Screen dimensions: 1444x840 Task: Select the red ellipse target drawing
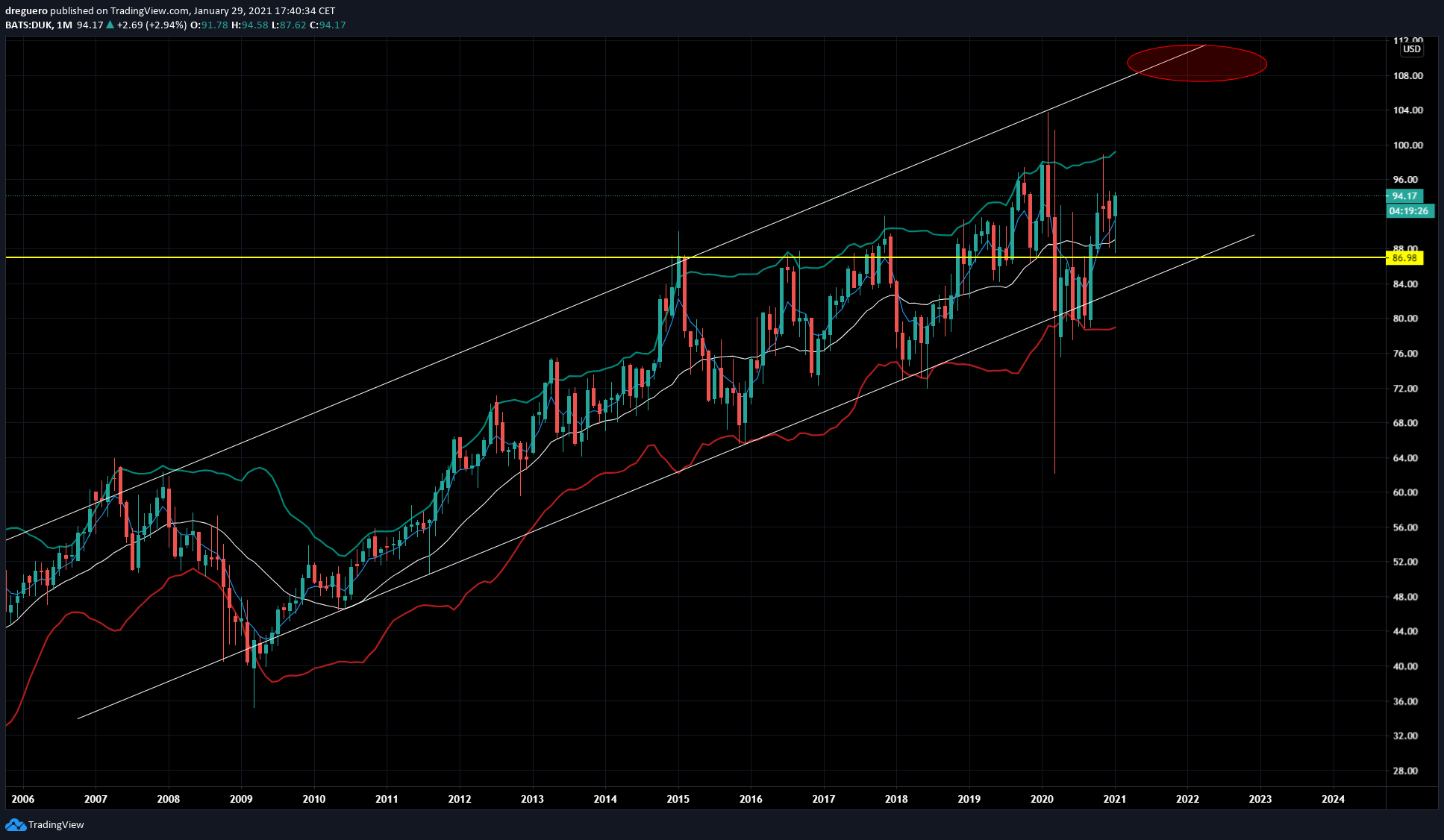click(1196, 63)
